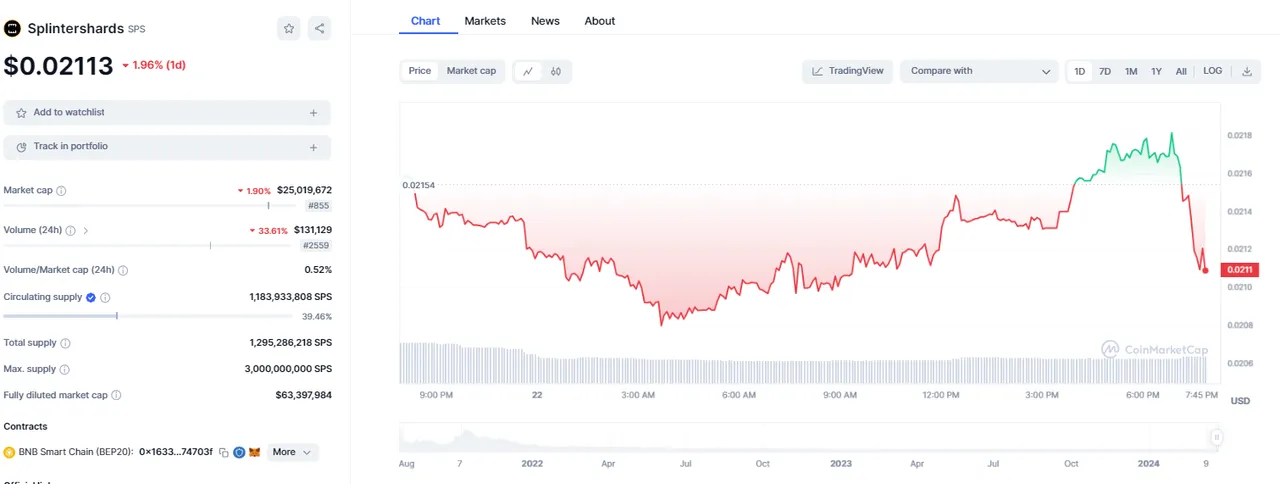Track Splintershards in portfolio
The height and width of the screenshot is (484, 1280).
pos(167,147)
